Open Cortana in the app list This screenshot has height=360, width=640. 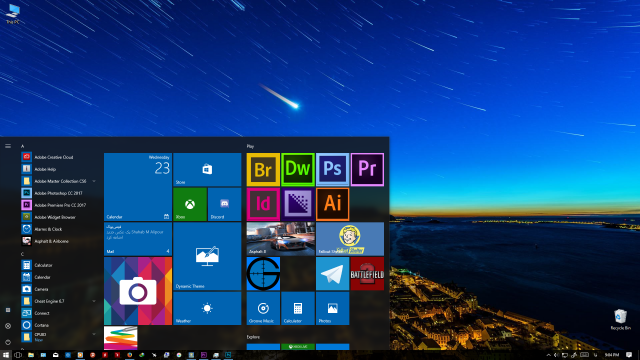pos(59,325)
